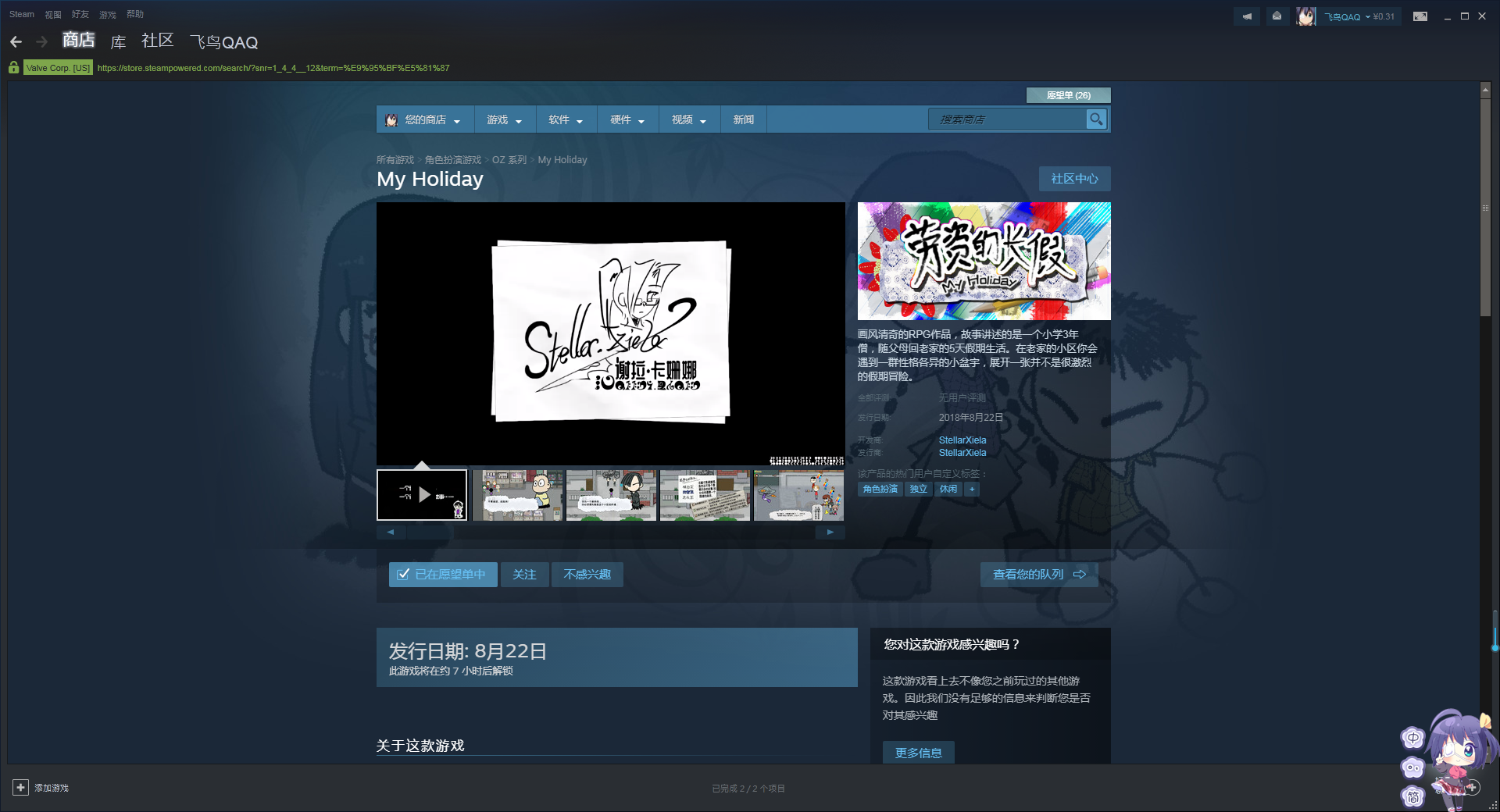Click the green lock security icon
The image size is (1500, 812).
(x=14, y=68)
